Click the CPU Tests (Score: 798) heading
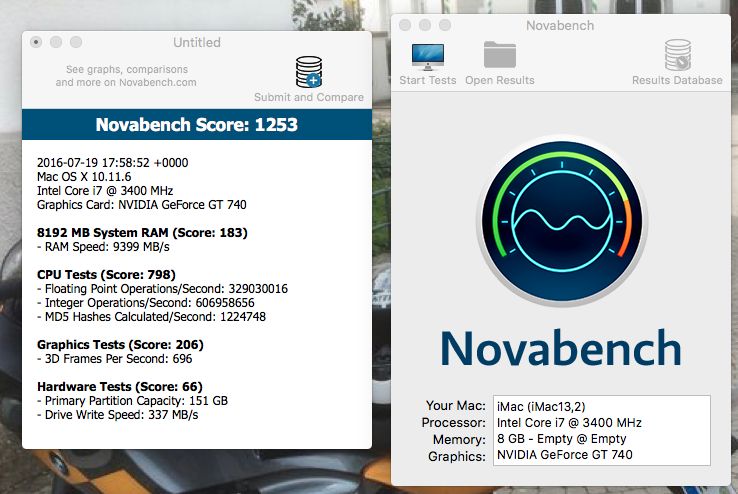Viewport: 738px width, 494px height. coord(106,275)
